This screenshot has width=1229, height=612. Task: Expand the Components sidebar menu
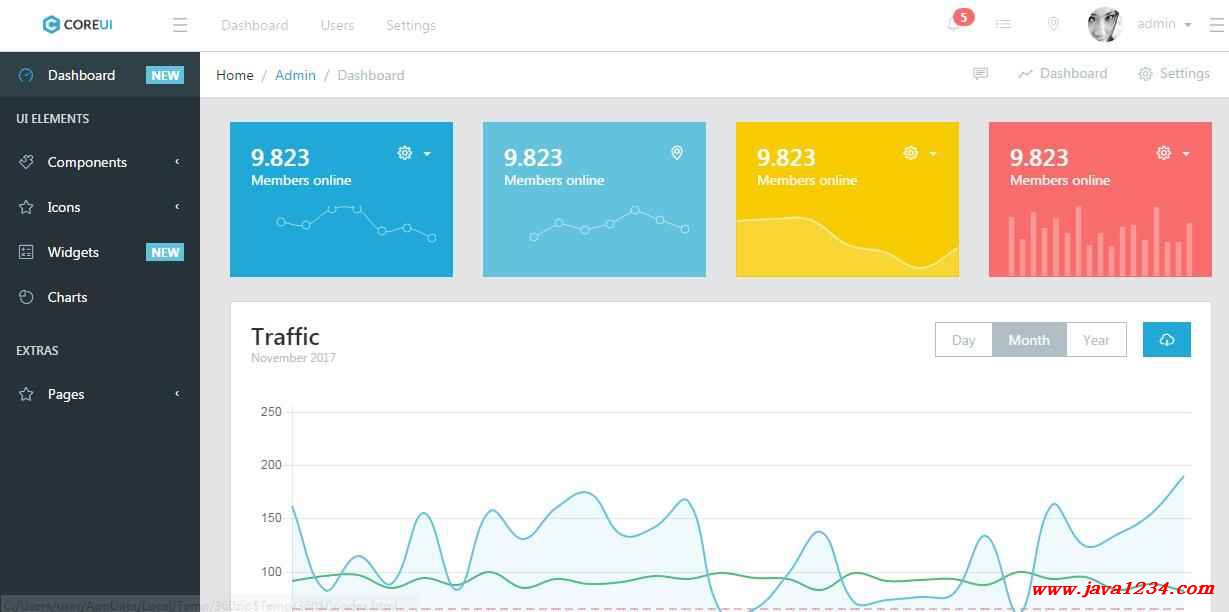pyautogui.click(x=87, y=162)
